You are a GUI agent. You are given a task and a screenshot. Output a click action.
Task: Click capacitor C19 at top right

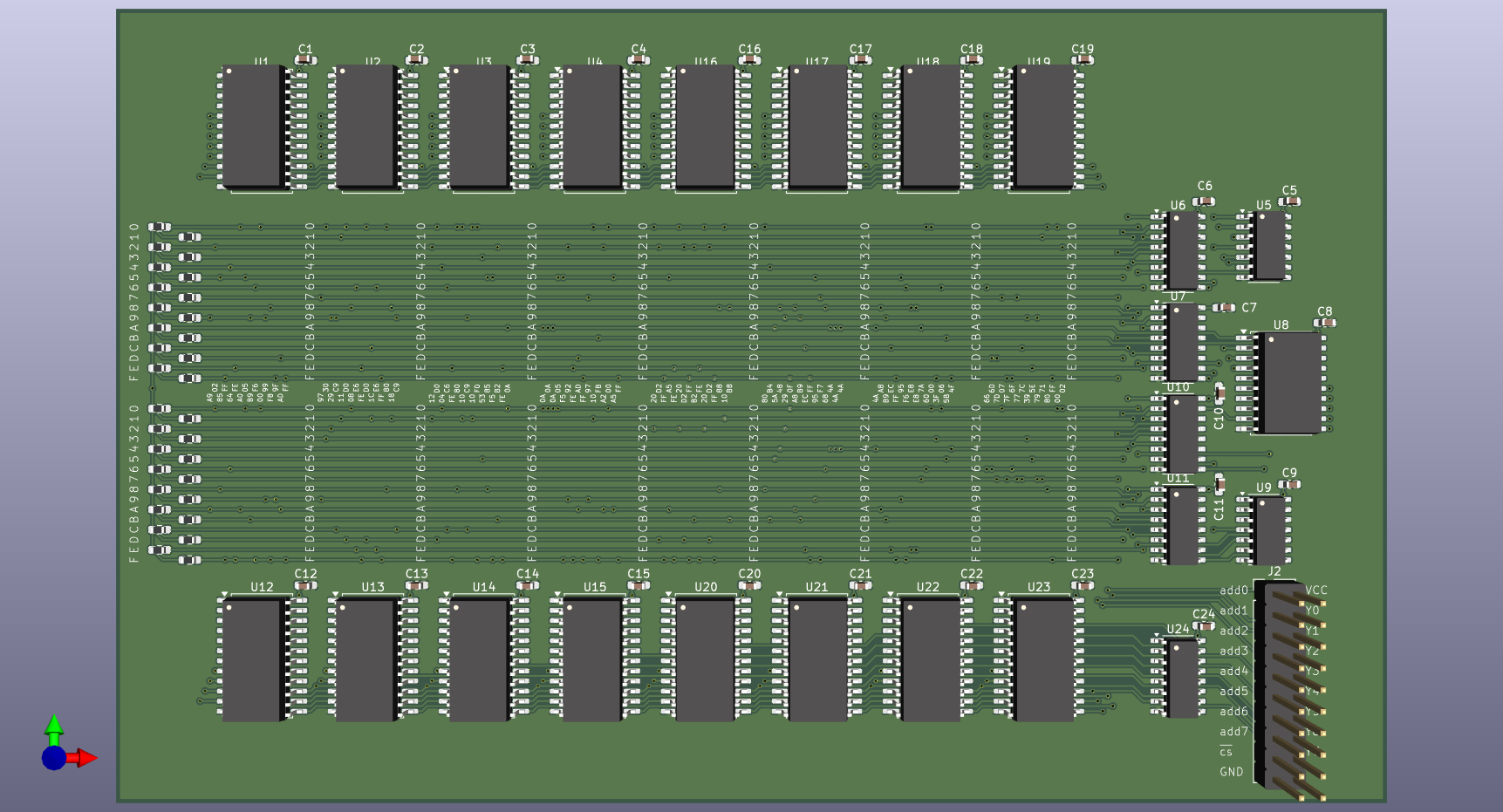[x=1083, y=60]
